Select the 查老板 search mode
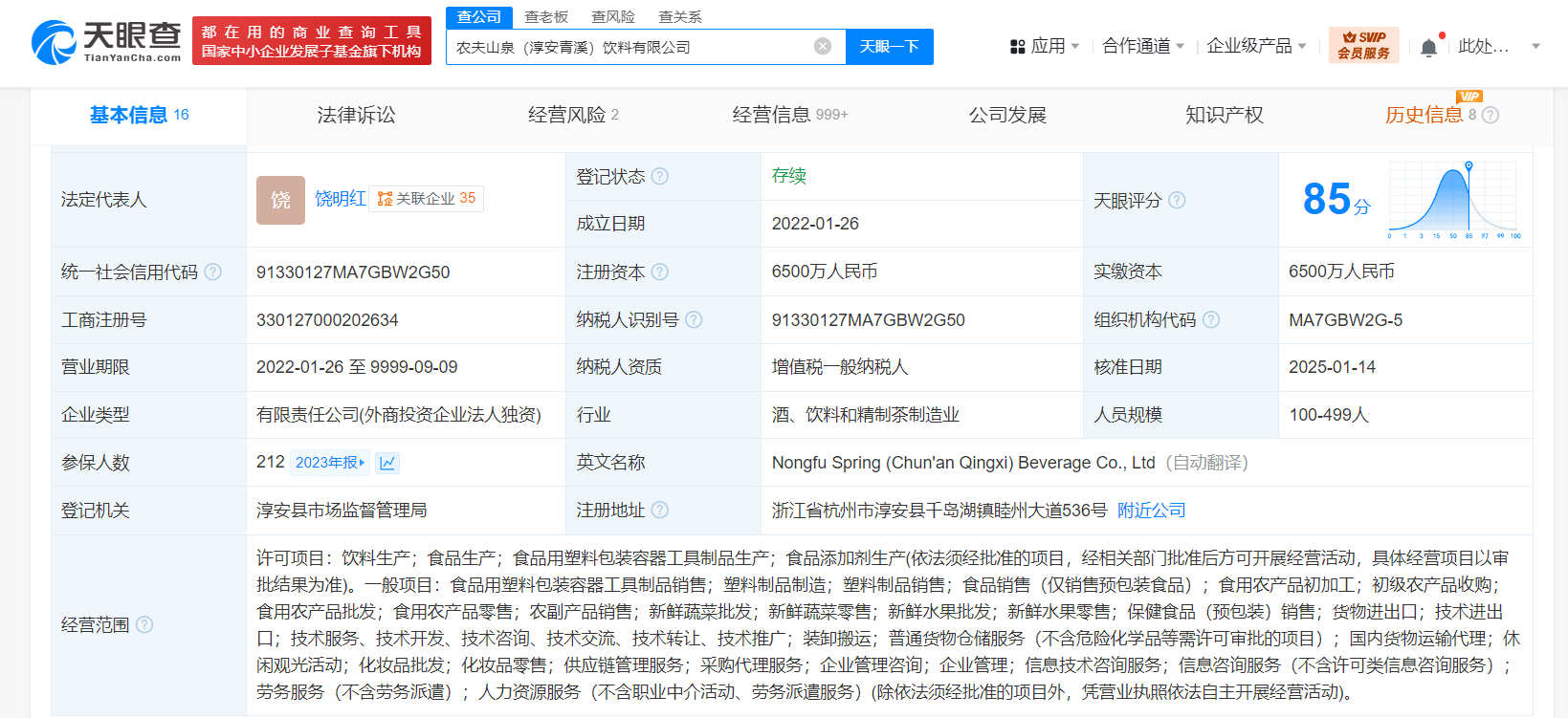This screenshot has width=1568, height=718. pyautogui.click(x=546, y=17)
